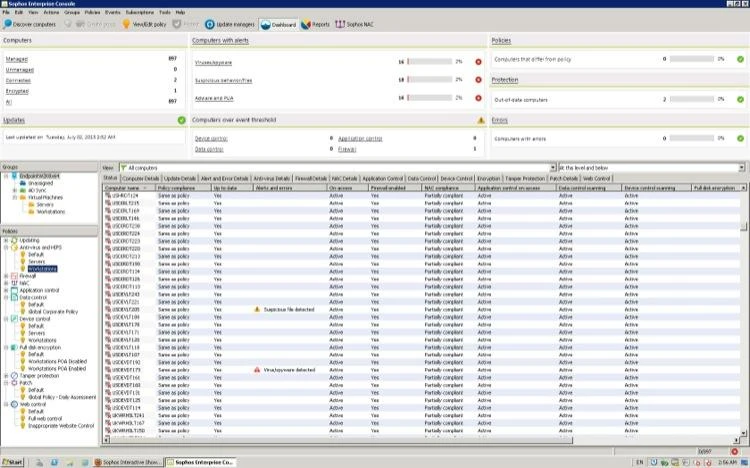This screenshot has width=750, height=468.
Task: Click the Managed computers link
Action: tap(17, 59)
